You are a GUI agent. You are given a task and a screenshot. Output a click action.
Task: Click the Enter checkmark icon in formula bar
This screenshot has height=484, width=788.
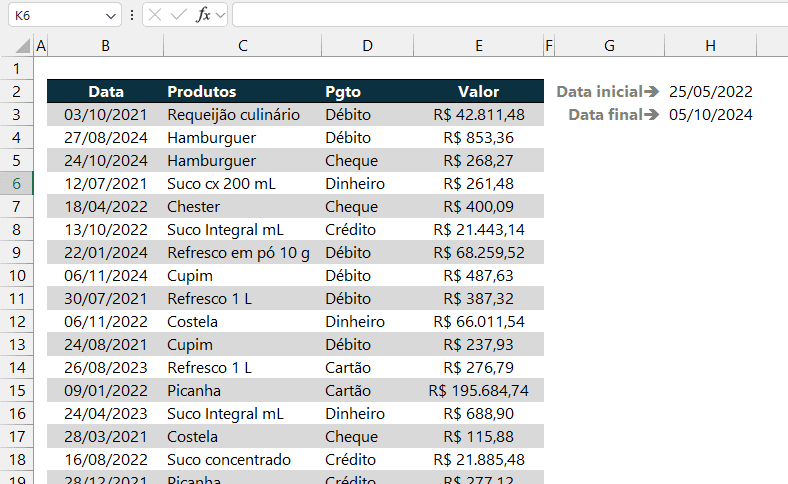tap(178, 15)
